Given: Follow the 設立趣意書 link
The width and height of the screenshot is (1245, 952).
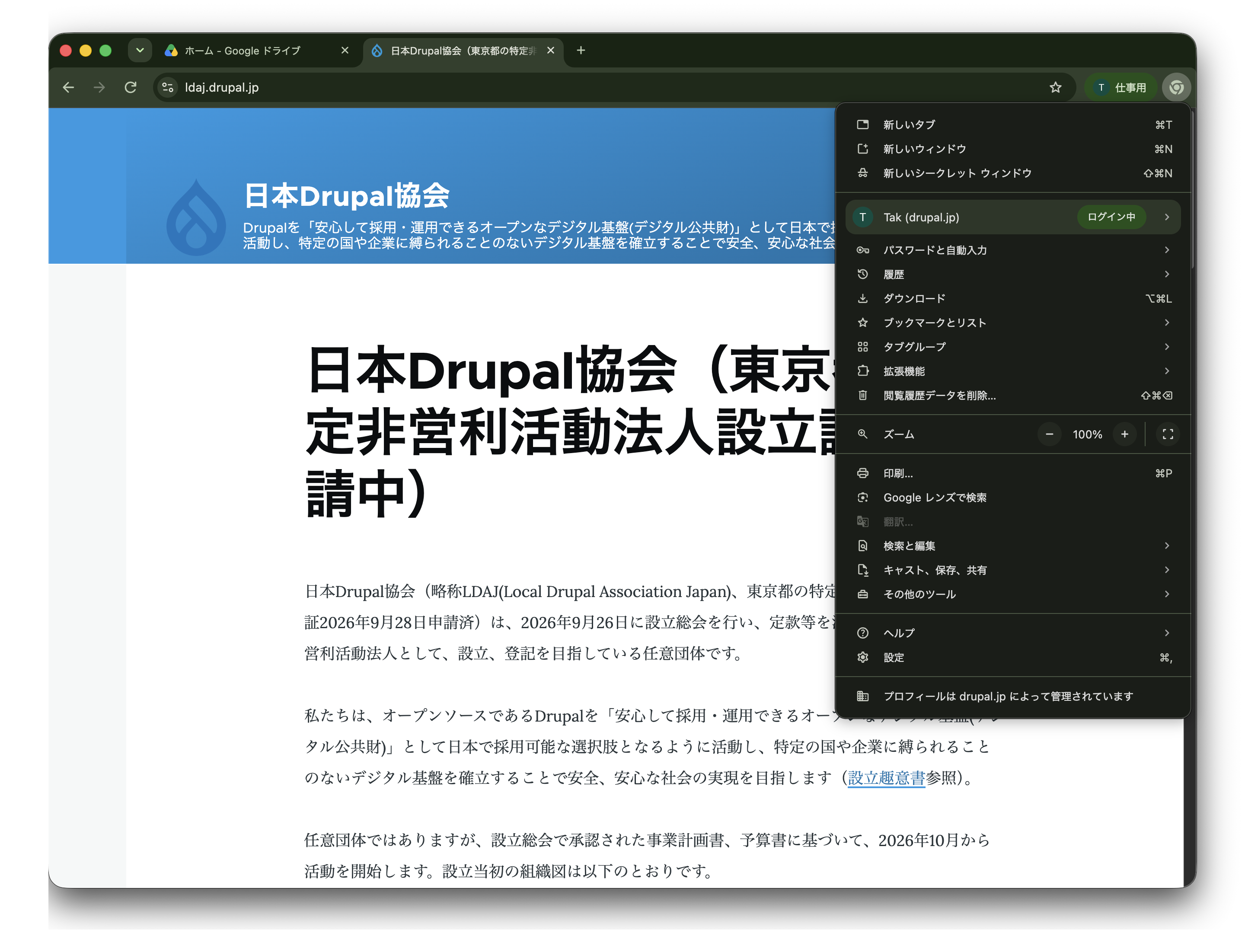Looking at the screenshot, I should click(886, 778).
